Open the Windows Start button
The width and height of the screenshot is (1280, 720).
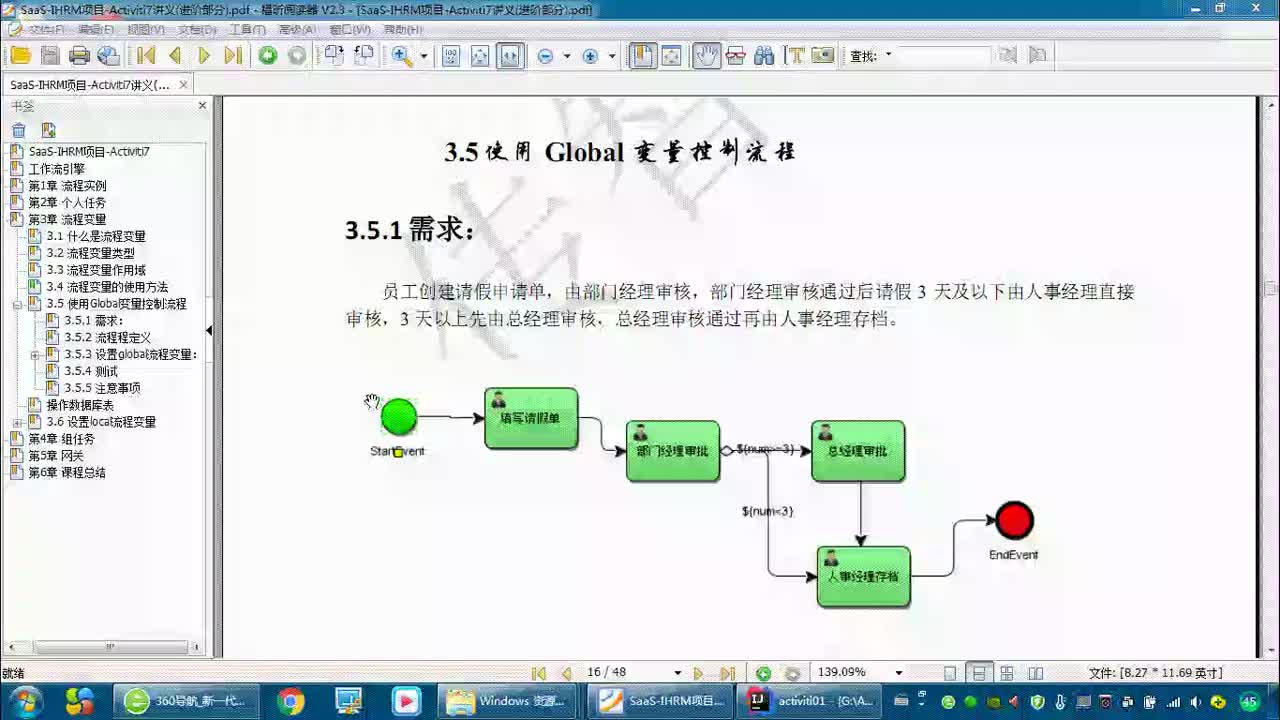[25, 701]
